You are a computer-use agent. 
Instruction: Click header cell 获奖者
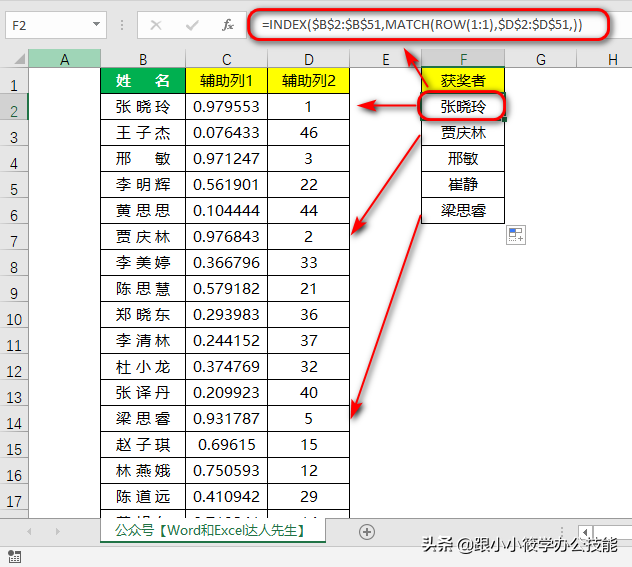pyautogui.click(x=463, y=81)
